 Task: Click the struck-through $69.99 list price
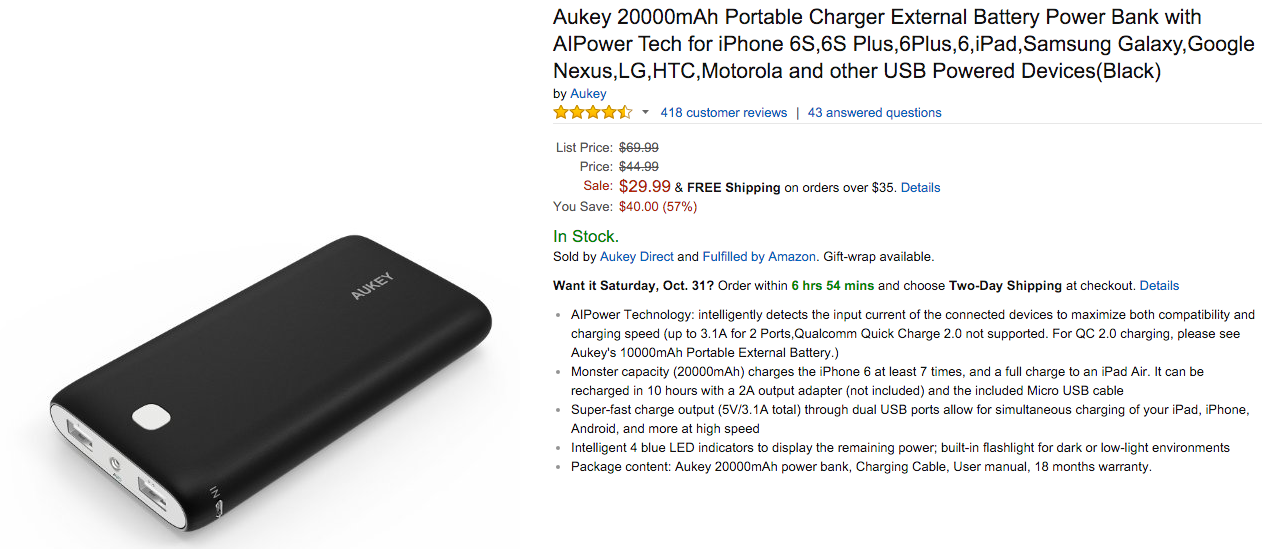(639, 148)
